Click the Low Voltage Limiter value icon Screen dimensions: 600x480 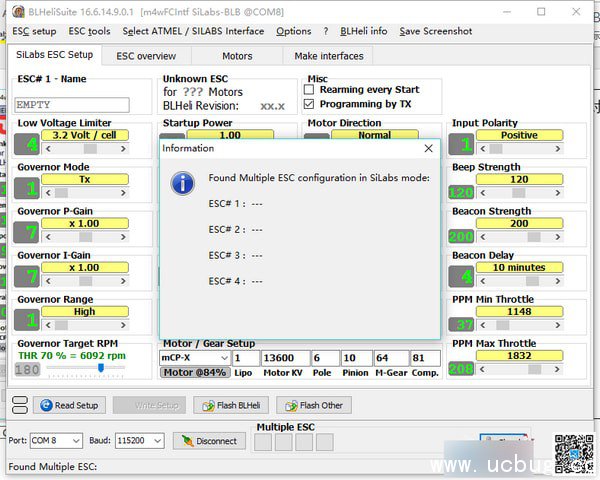27,142
